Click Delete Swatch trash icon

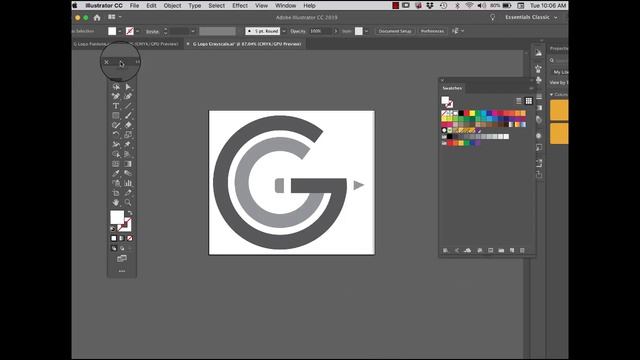pyautogui.click(x=522, y=250)
